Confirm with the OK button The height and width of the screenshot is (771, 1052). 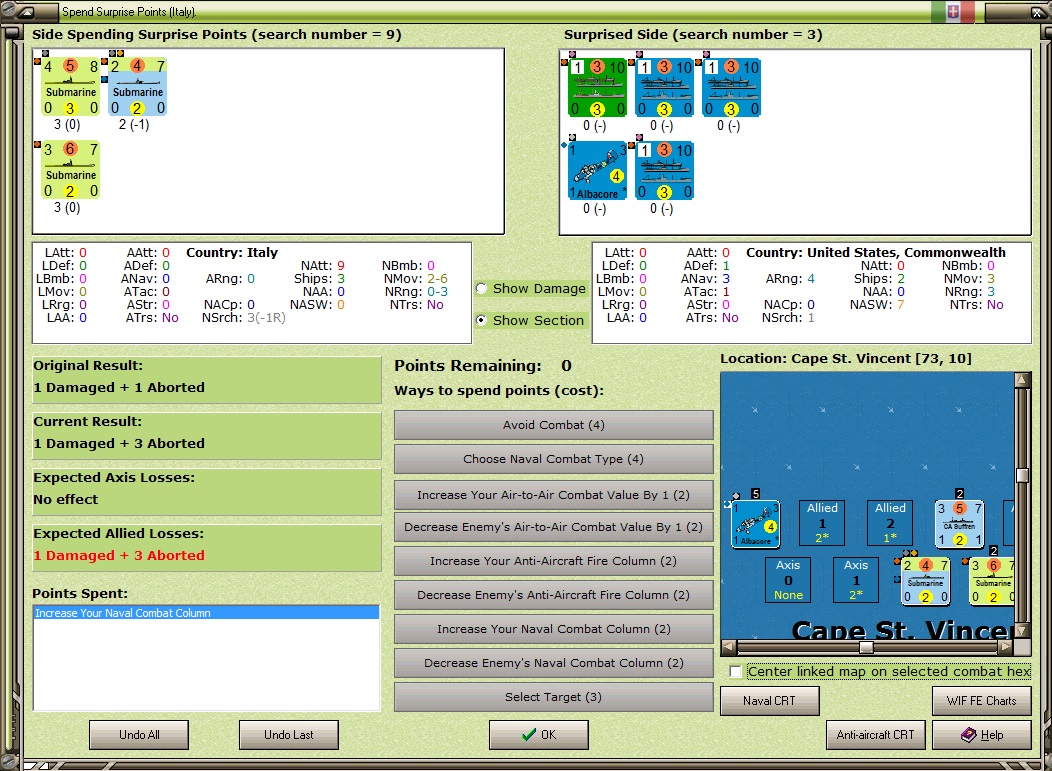pyautogui.click(x=539, y=735)
